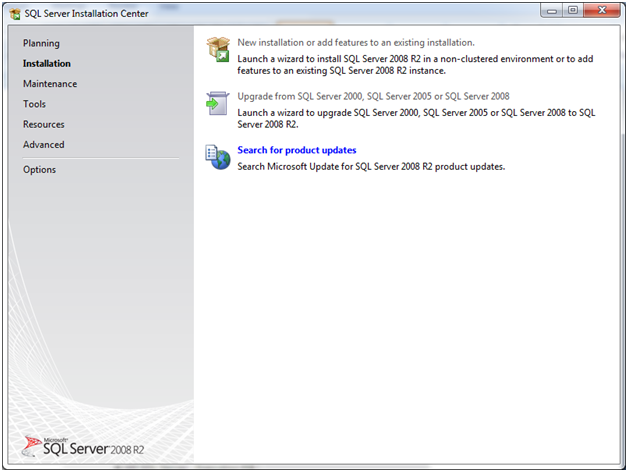Click Upgrade from SQL Server 2000 link
The height and width of the screenshot is (472, 628).
(373, 96)
